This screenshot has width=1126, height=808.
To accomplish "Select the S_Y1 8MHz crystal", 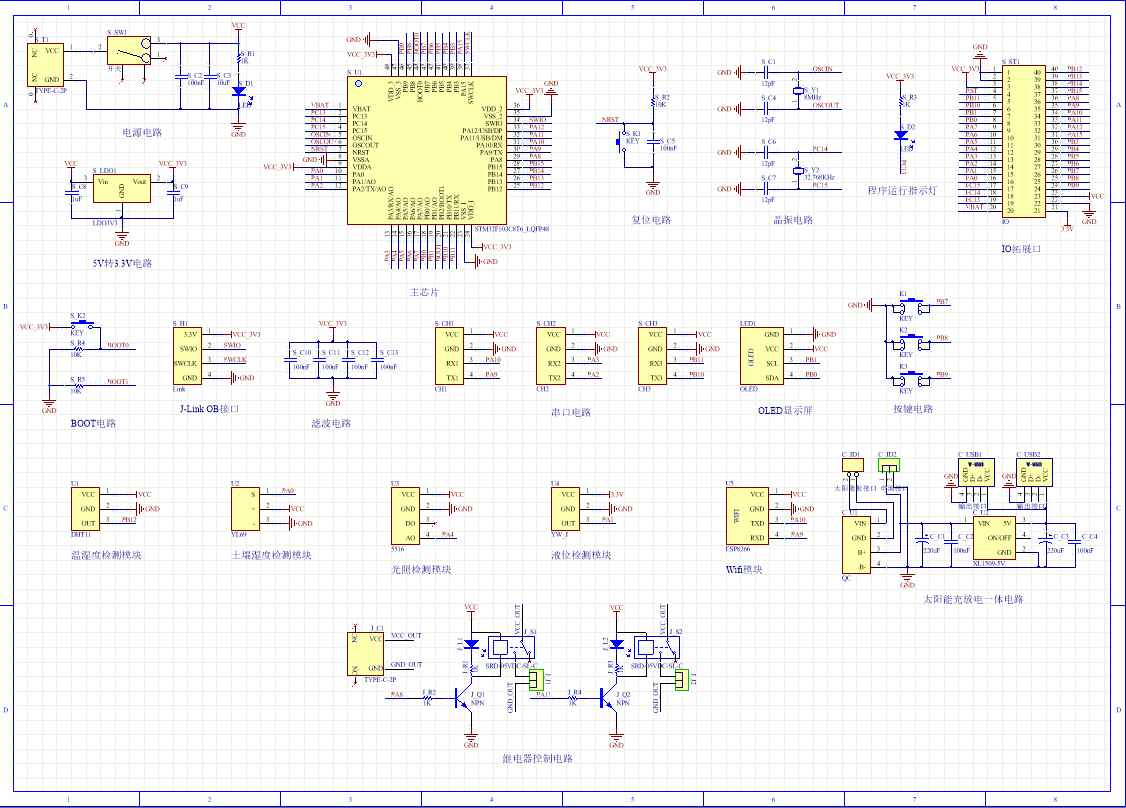I will [x=798, y=92].
